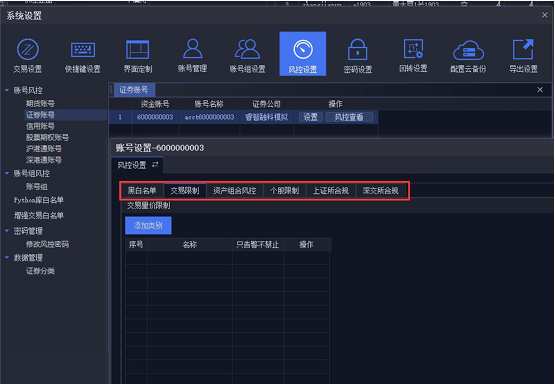Select 风控设置 risk control icon
This screenshot has height=384, width=555.
(x=303, y=54)
